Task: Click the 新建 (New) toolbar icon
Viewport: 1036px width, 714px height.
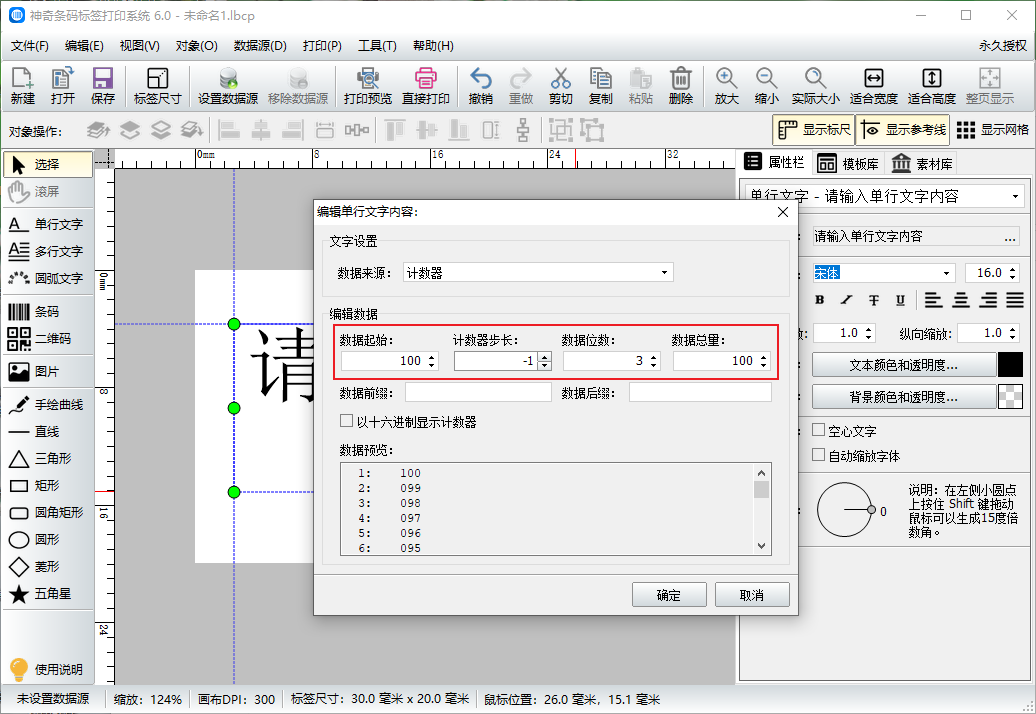Action: (x=22, y=86)
